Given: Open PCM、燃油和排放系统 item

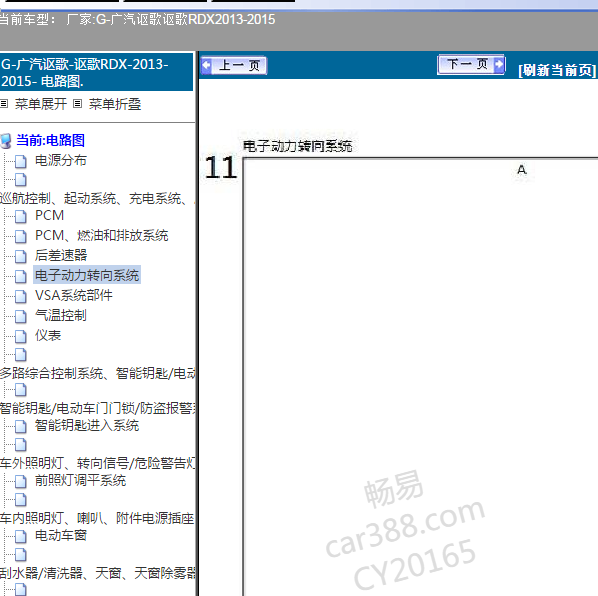Looking at the screenshot, I should (x=101, y=235).
